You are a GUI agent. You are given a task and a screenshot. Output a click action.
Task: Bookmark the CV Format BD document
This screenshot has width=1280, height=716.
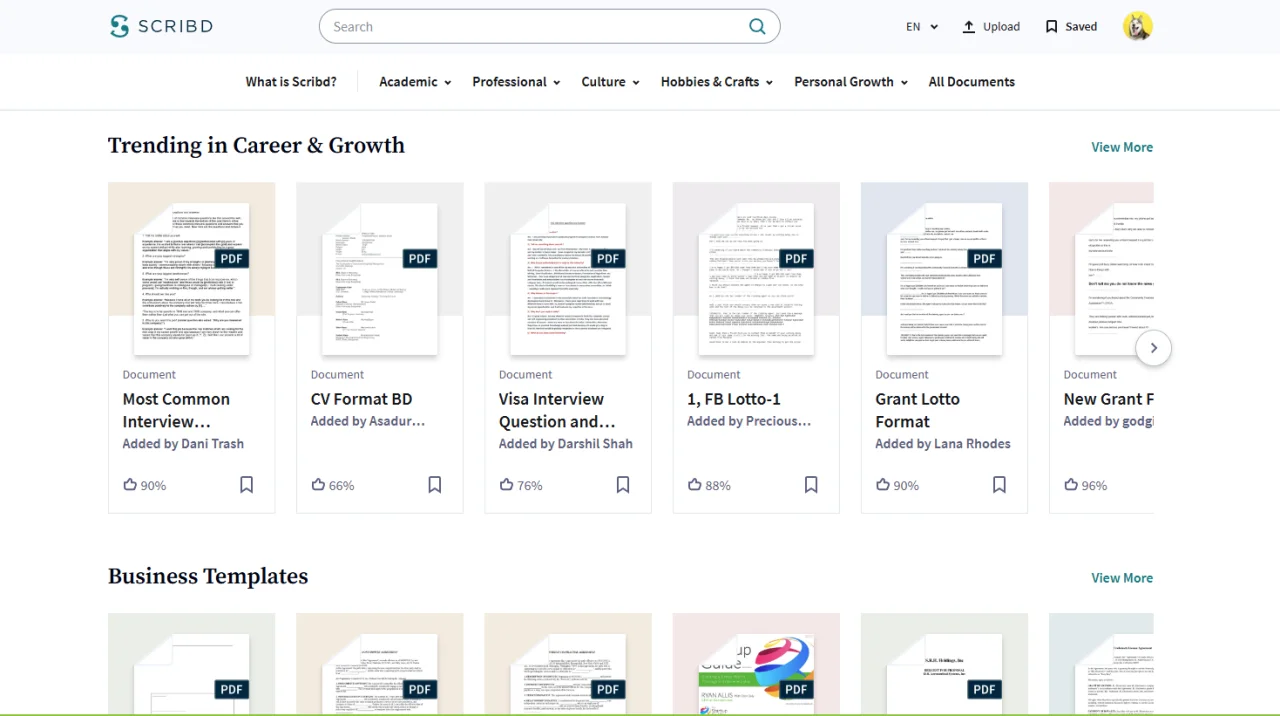[434, 485]
